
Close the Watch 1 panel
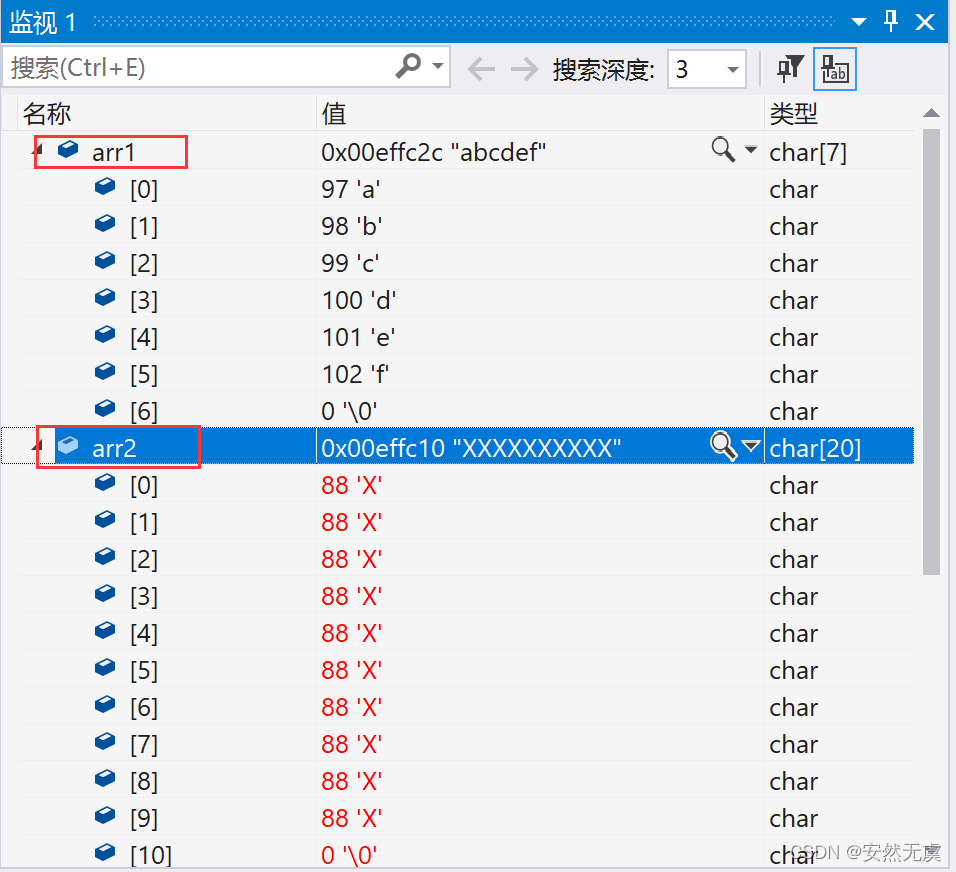[925, 22]
